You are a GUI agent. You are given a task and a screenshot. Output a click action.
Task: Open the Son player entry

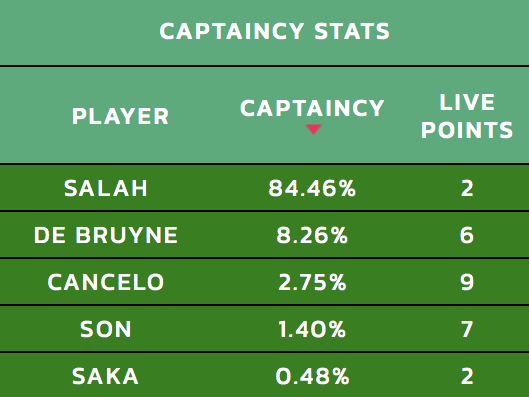(106, 329)
